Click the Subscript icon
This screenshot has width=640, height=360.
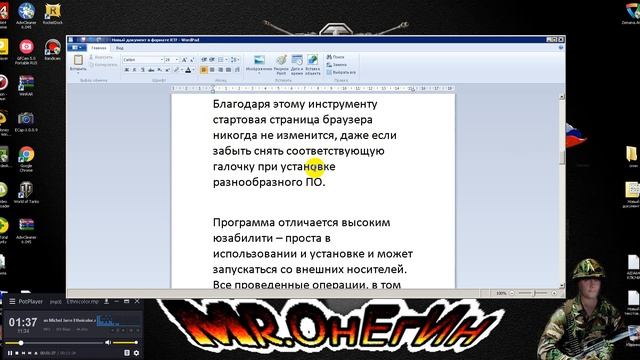(x=160, y=70)
